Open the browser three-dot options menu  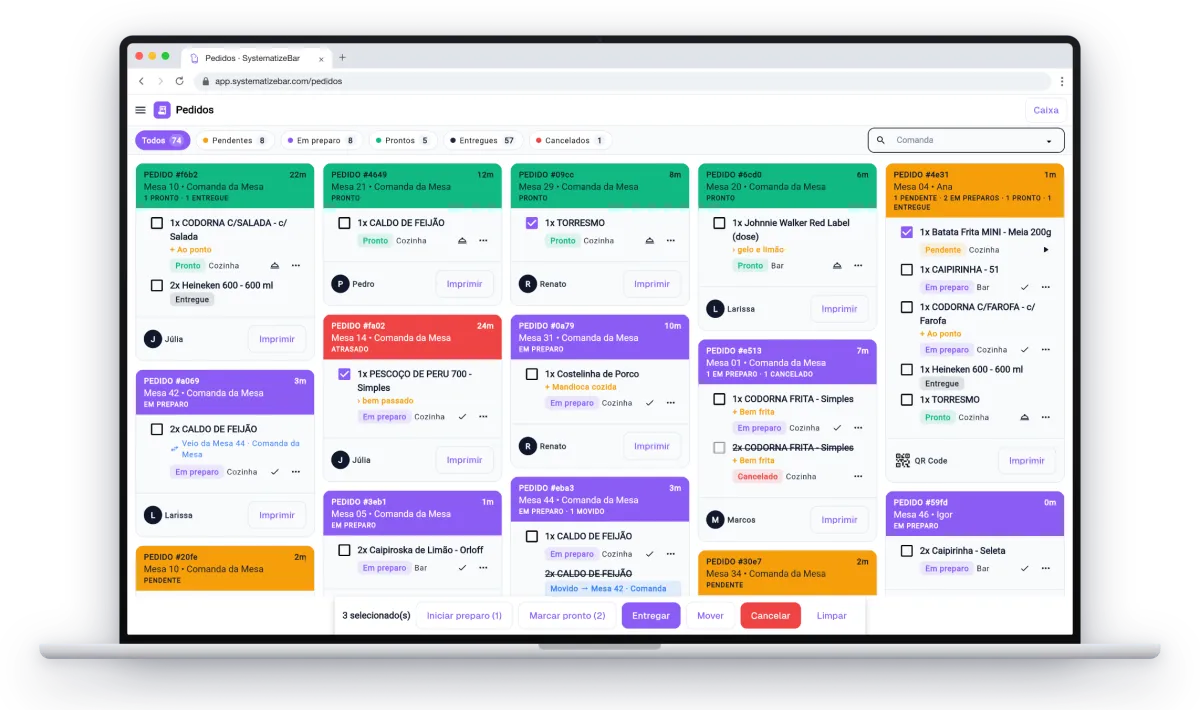point(1061,81)
